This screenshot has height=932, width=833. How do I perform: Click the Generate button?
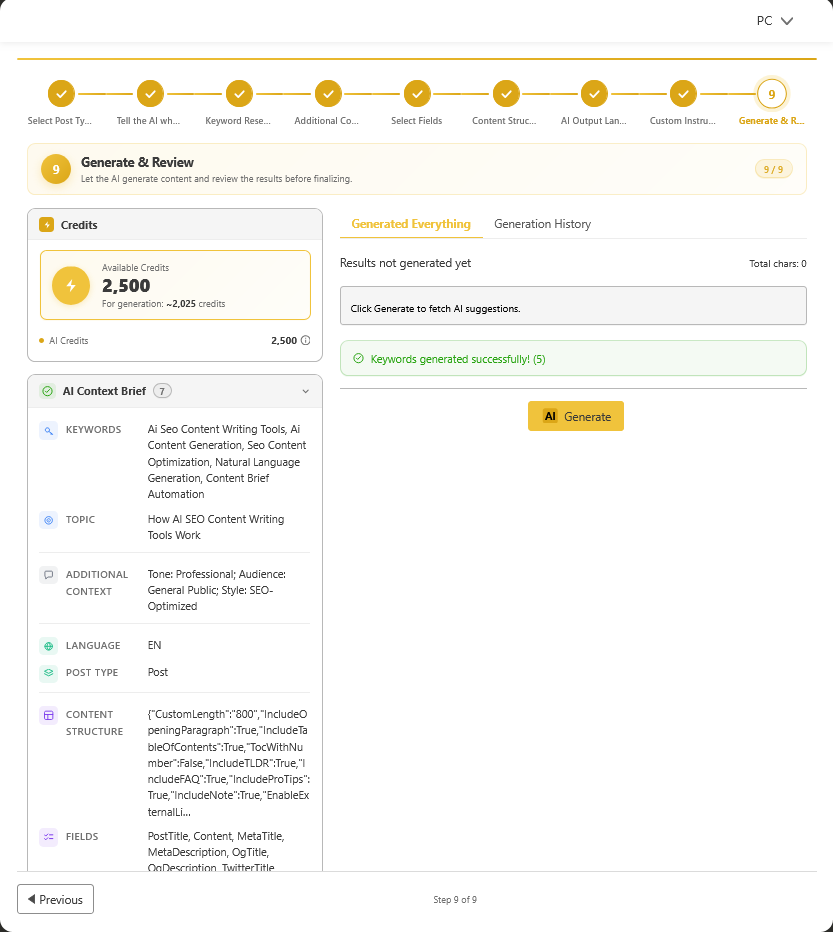click(x=576, y=416)
